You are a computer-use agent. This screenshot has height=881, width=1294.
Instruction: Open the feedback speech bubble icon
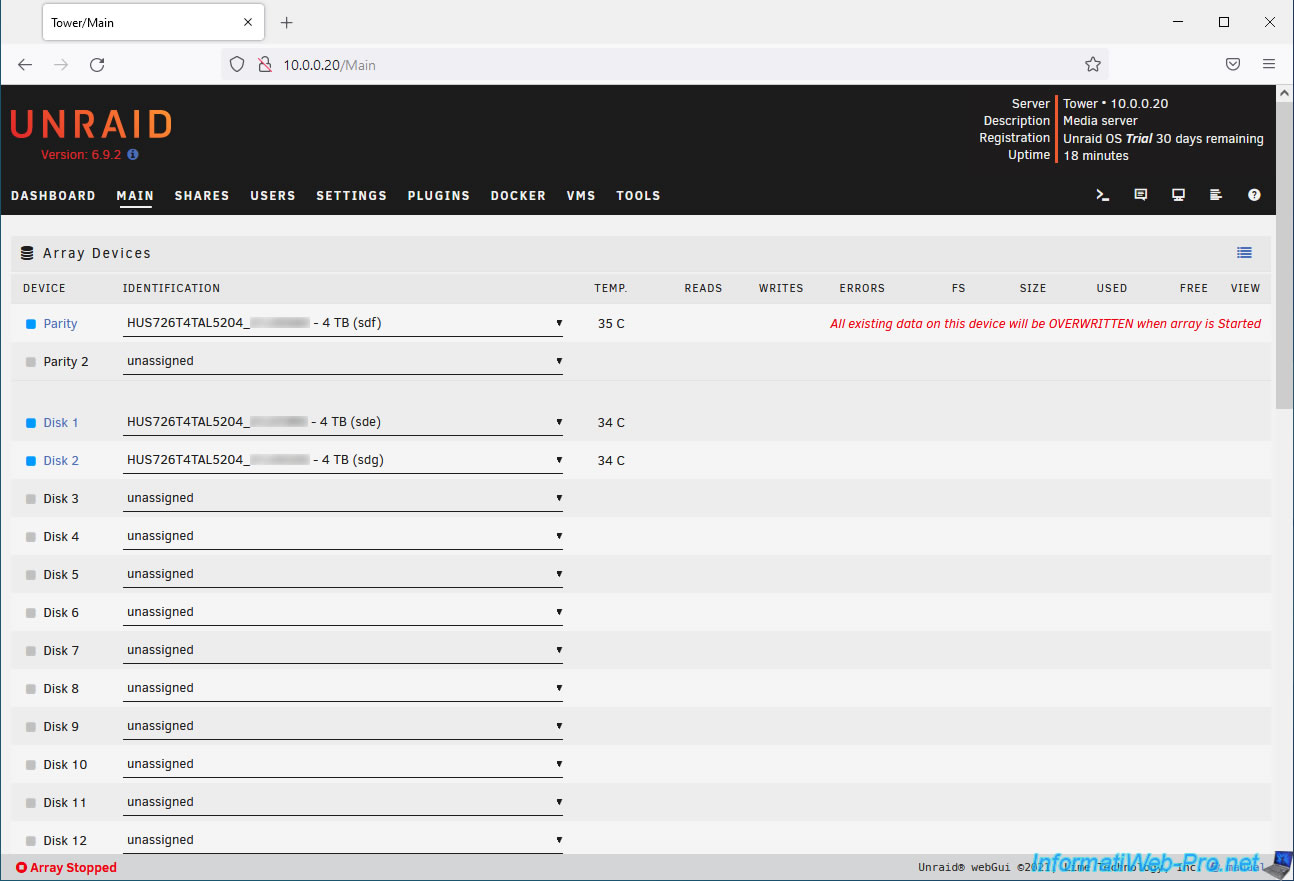click(1141, 195)
